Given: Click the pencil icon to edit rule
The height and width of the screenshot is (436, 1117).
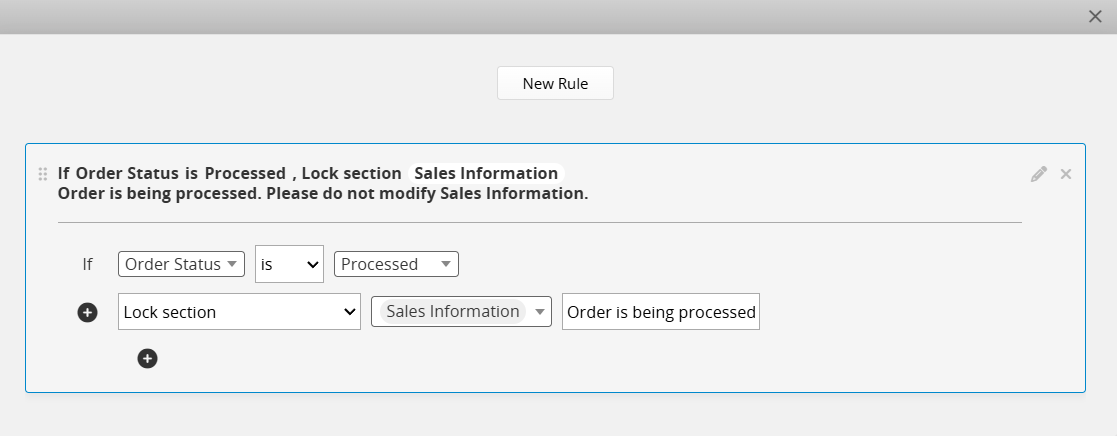Looking at the screenshot, I should pyautogui.click(x=1039, y=174).
